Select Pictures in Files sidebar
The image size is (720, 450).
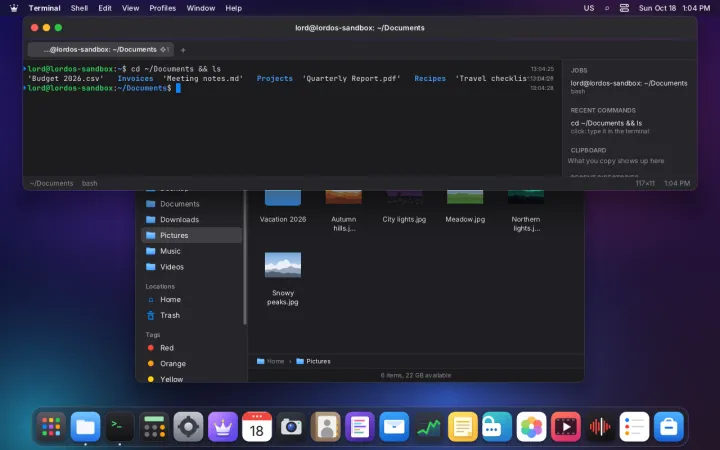191,235
